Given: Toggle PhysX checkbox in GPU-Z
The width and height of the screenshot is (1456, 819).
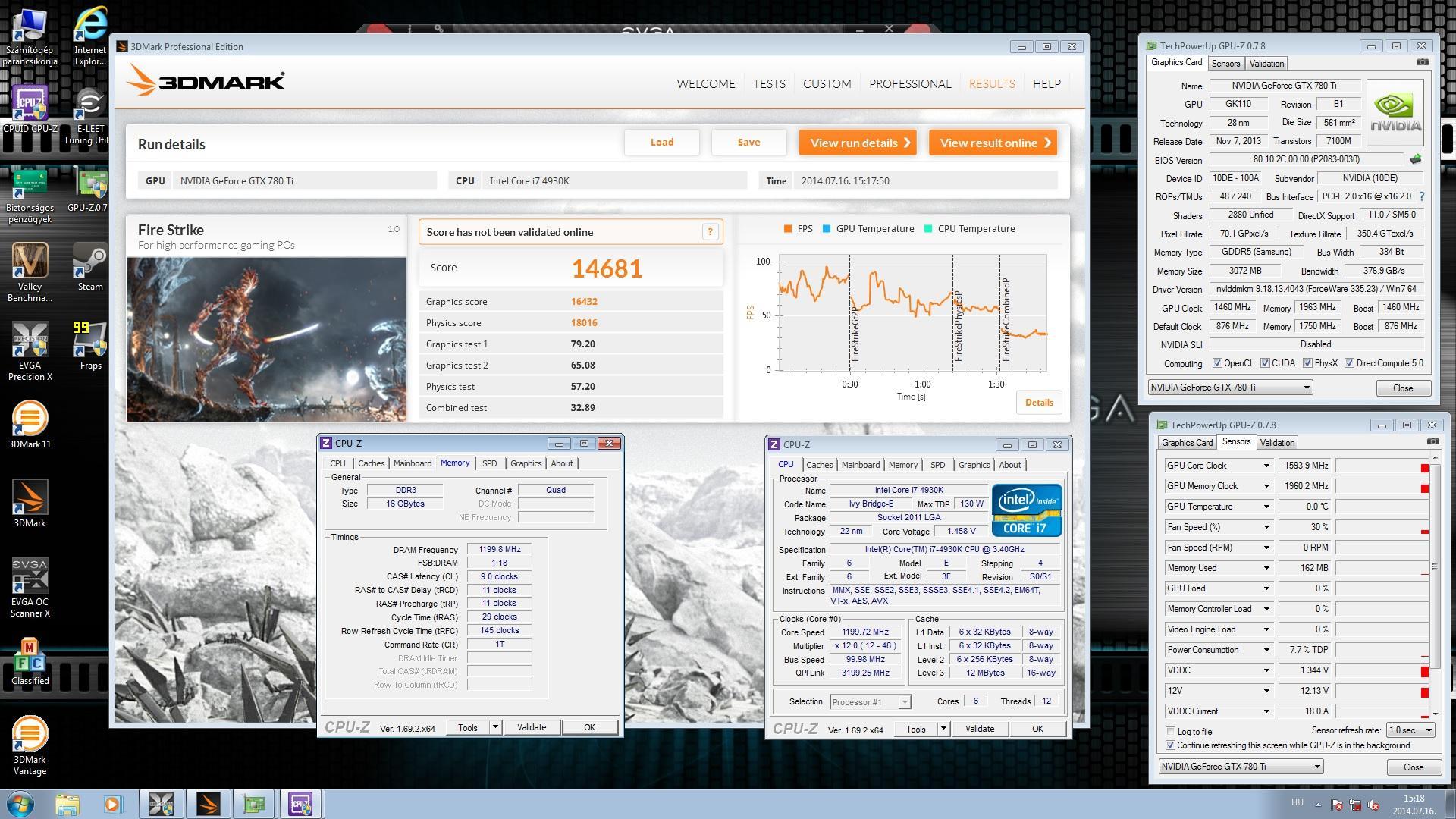Looking at the screenshot, I should point(1307,363).
